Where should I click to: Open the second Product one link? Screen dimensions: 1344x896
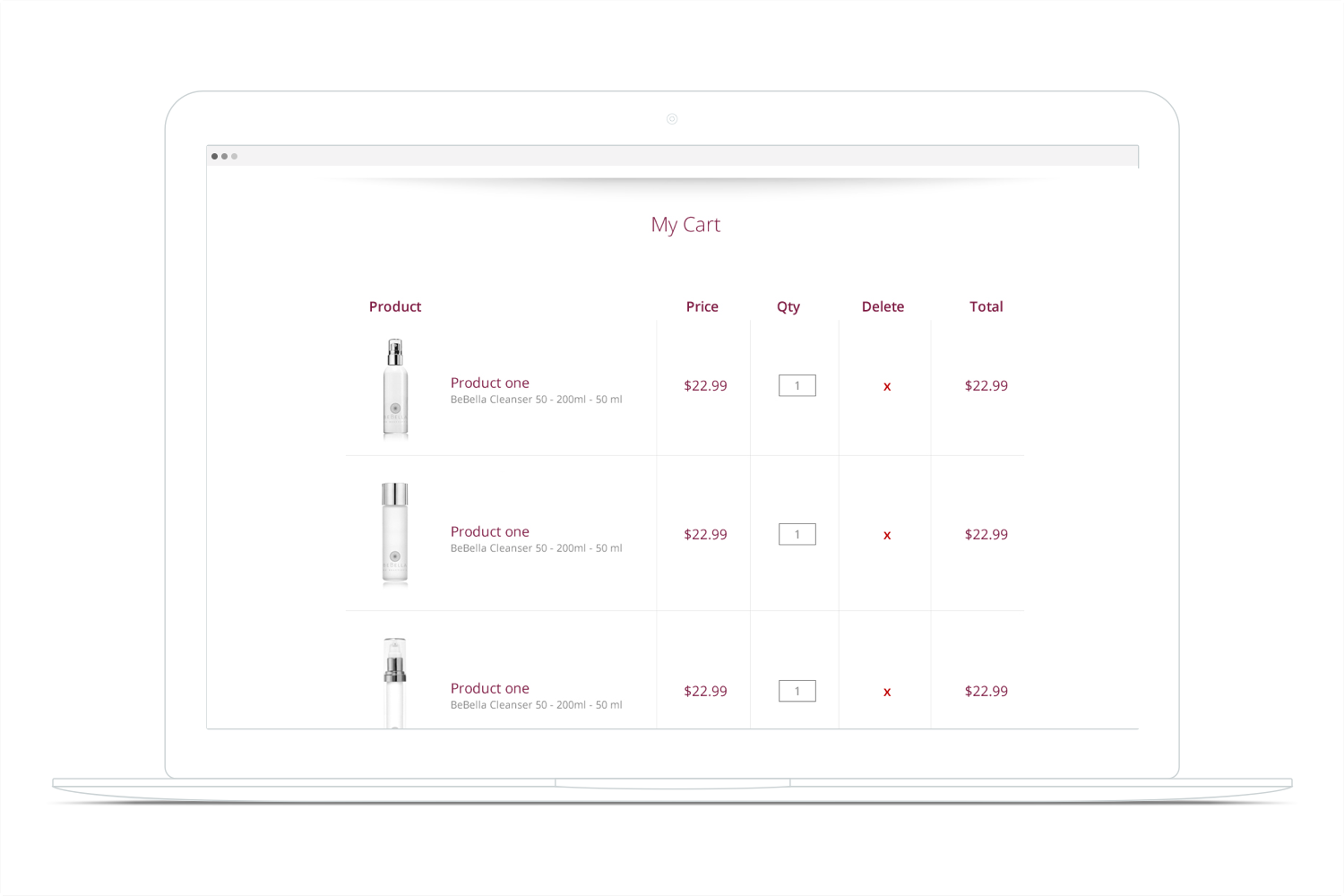[x=489, y=531]
